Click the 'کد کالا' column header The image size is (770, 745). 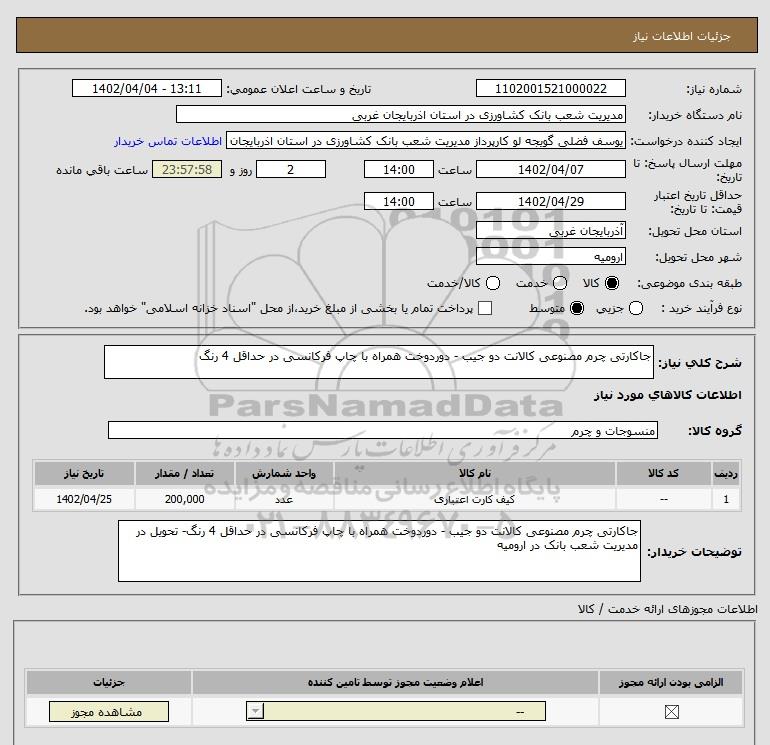(663, 473)
